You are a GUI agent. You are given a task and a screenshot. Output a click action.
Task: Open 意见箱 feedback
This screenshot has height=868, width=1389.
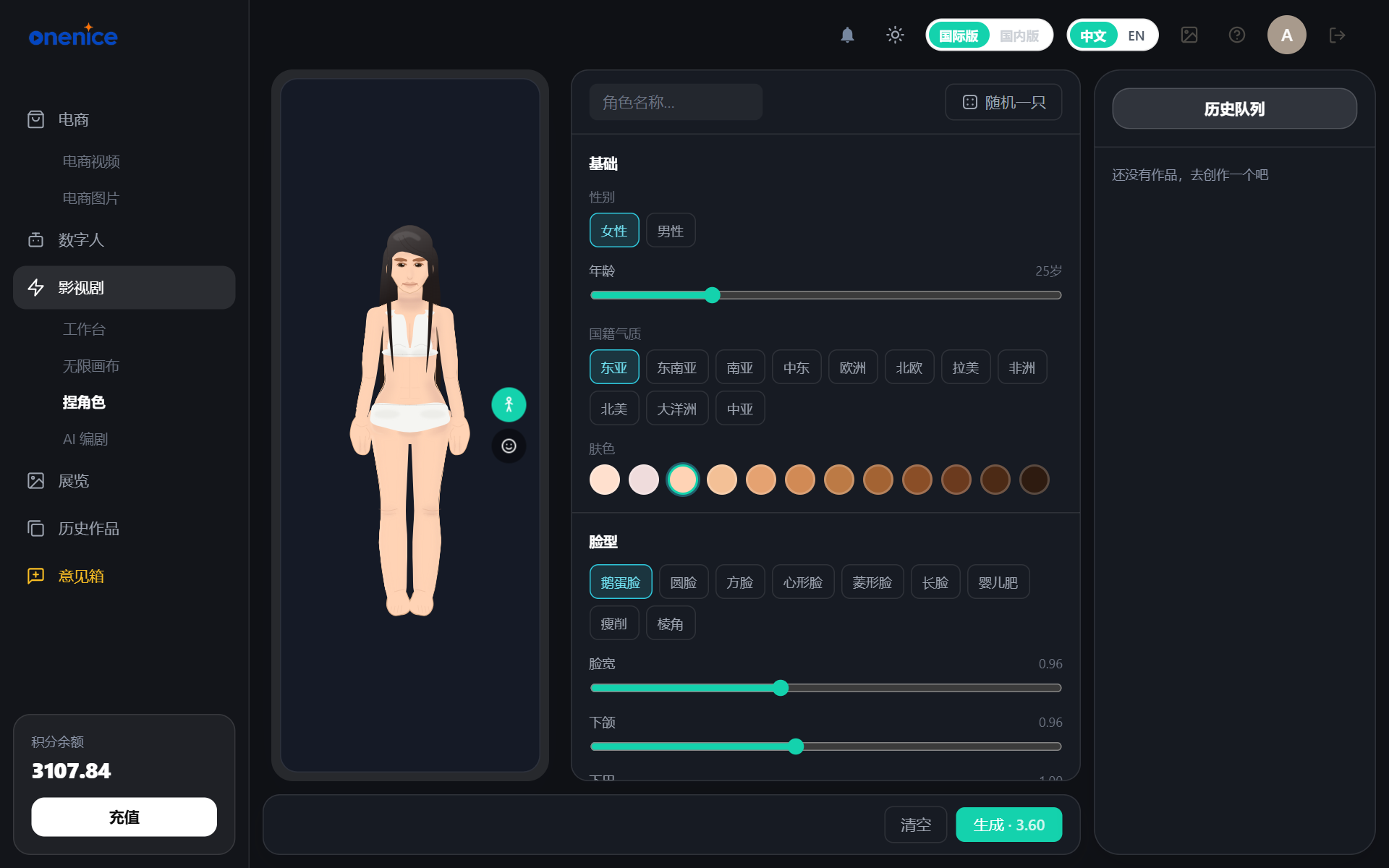coord(124,576)
